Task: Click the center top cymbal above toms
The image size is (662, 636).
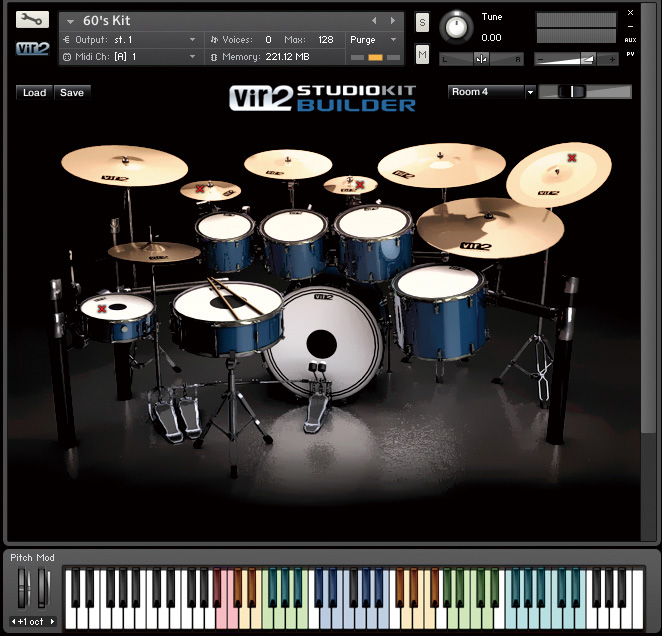Action: [288, 165]
